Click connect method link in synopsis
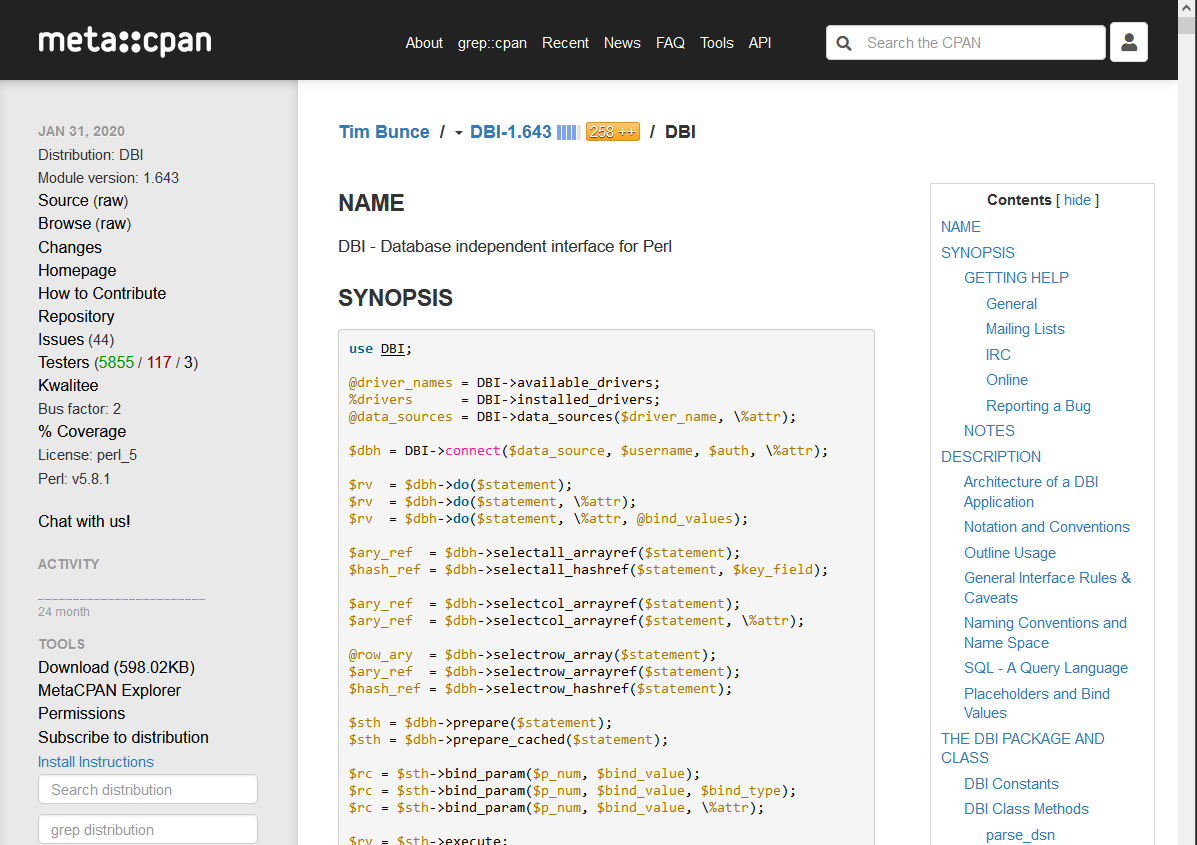The width and height of the screenshot is (1197, 845). [x=473, y=450]
